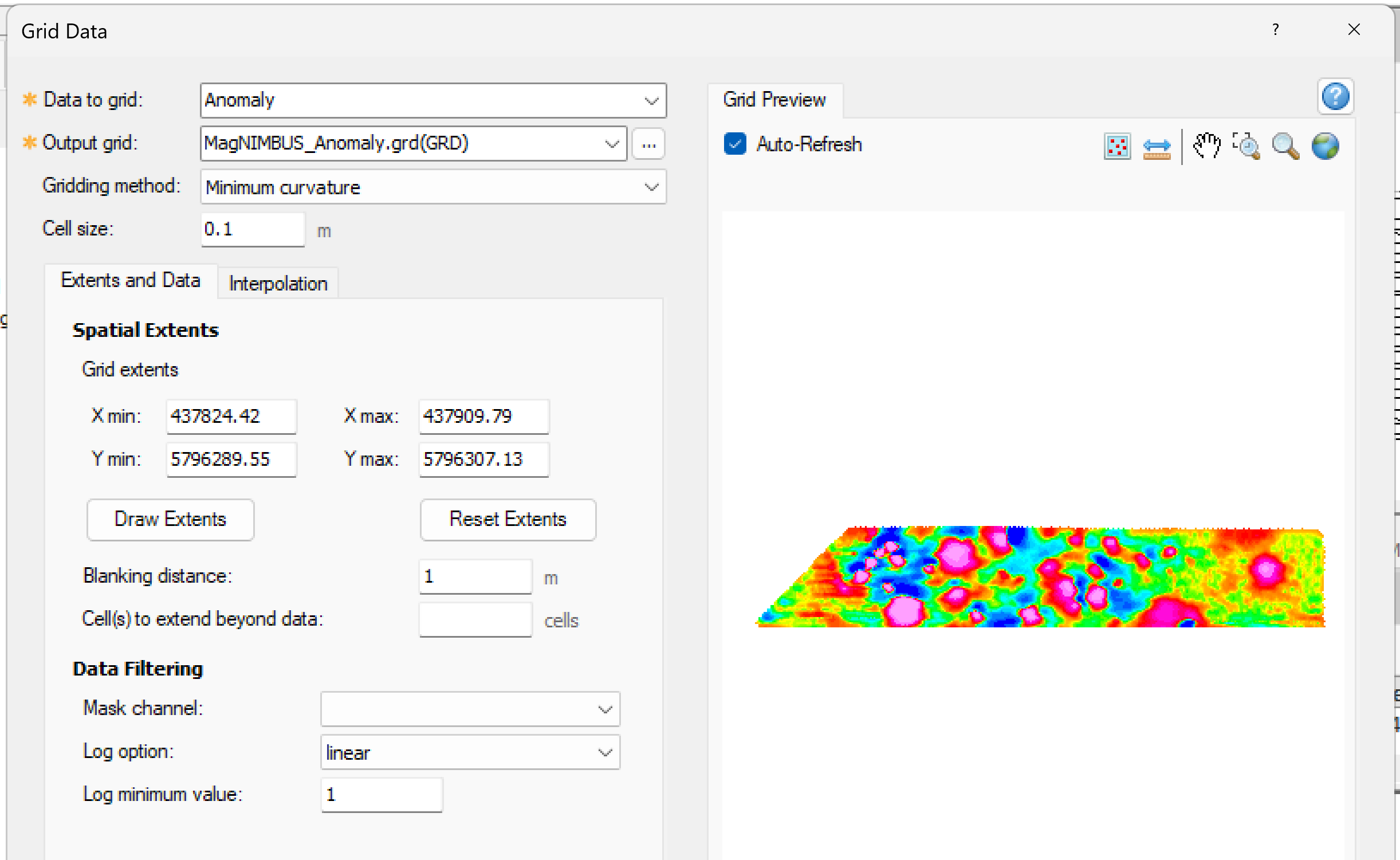1400x860 pixels.
Task: Select the Extents and Data tab
Action: tap(131, 280)
